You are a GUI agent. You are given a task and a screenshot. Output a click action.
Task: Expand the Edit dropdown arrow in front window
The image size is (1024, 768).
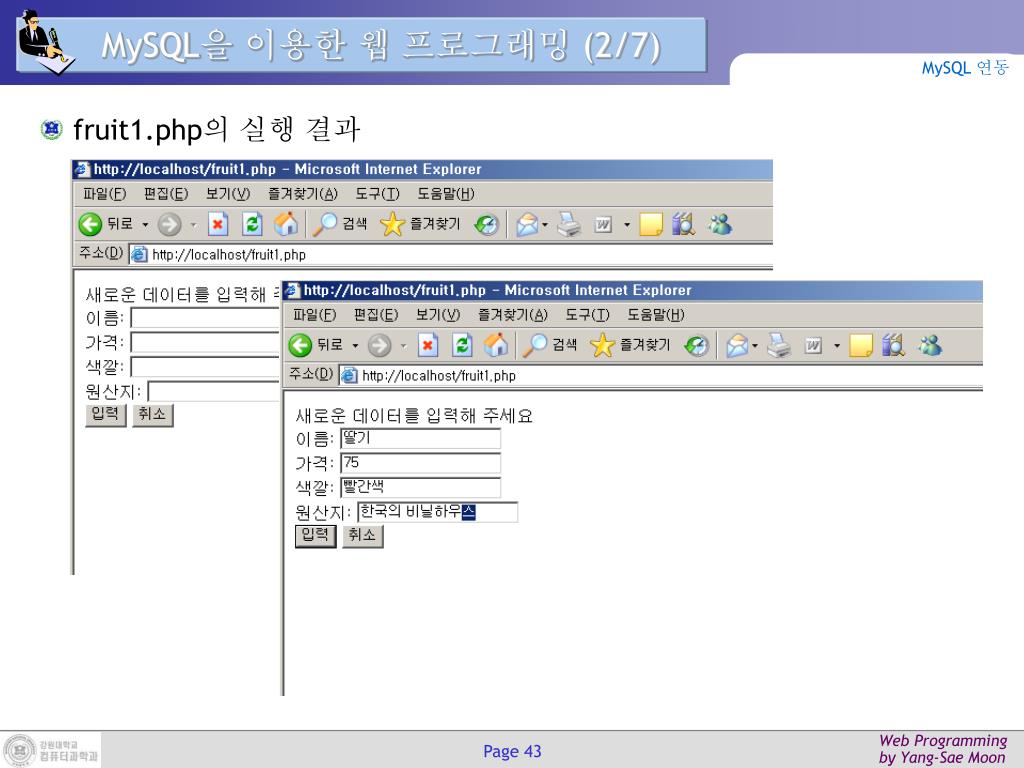(837, 345)
